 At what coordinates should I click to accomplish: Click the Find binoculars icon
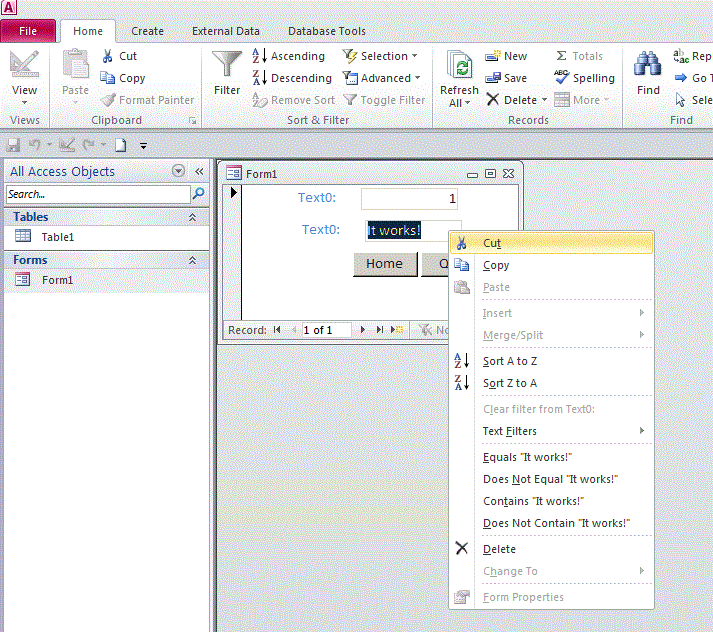click(x=648, y=66)
